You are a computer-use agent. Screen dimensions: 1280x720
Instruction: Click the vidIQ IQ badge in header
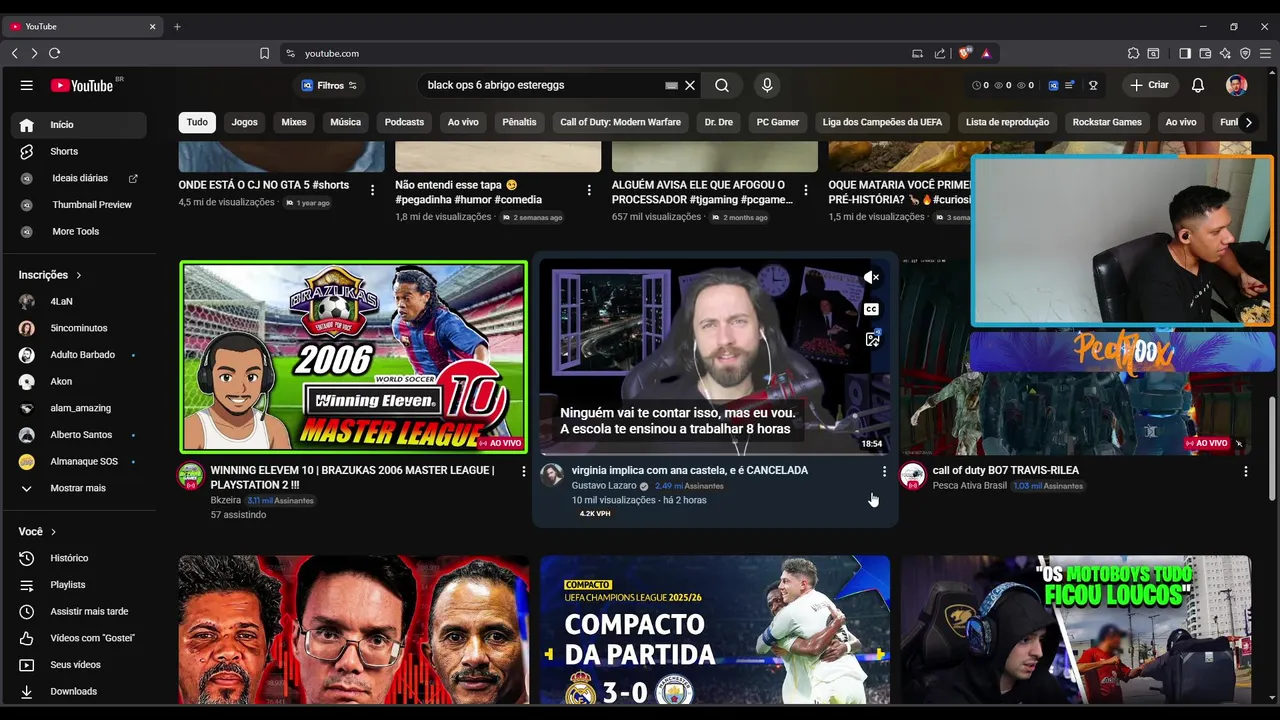pyautogui.click(x=1054, y=85)
